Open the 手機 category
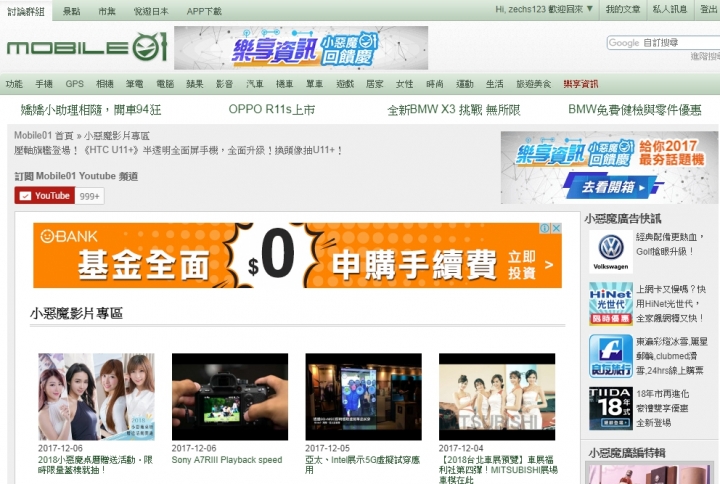Viewport: 720px width, 484px height. 44,84
